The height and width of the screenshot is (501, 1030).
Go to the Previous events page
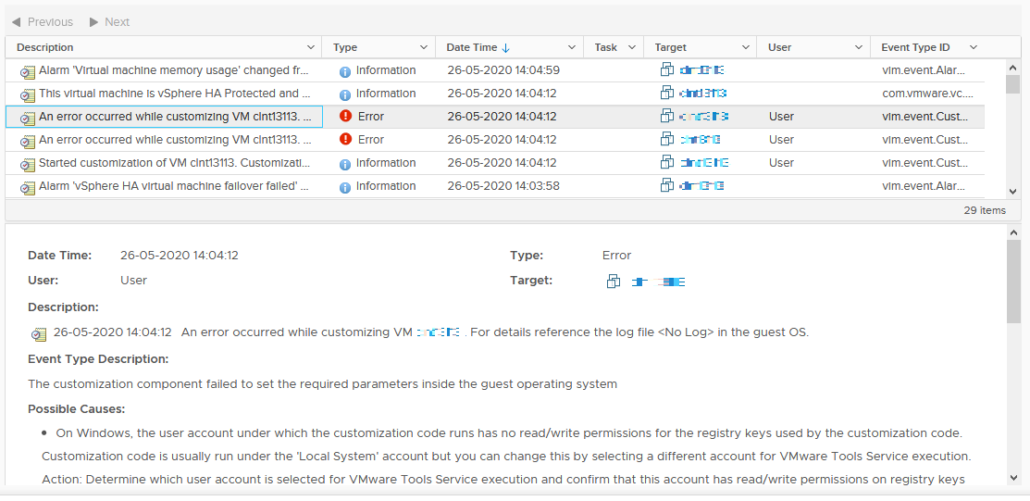(42, 22)
